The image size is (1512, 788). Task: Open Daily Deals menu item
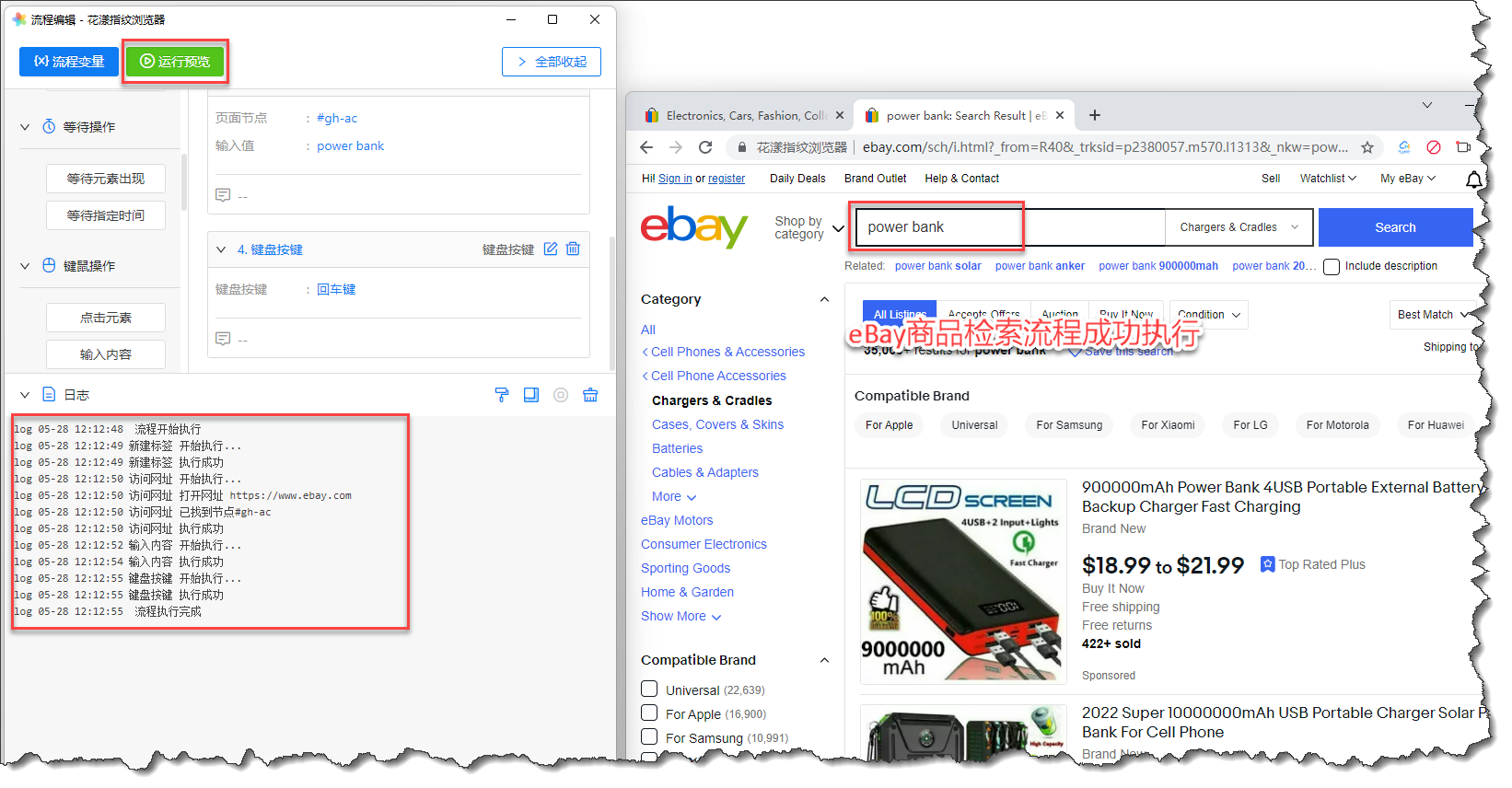797,179
